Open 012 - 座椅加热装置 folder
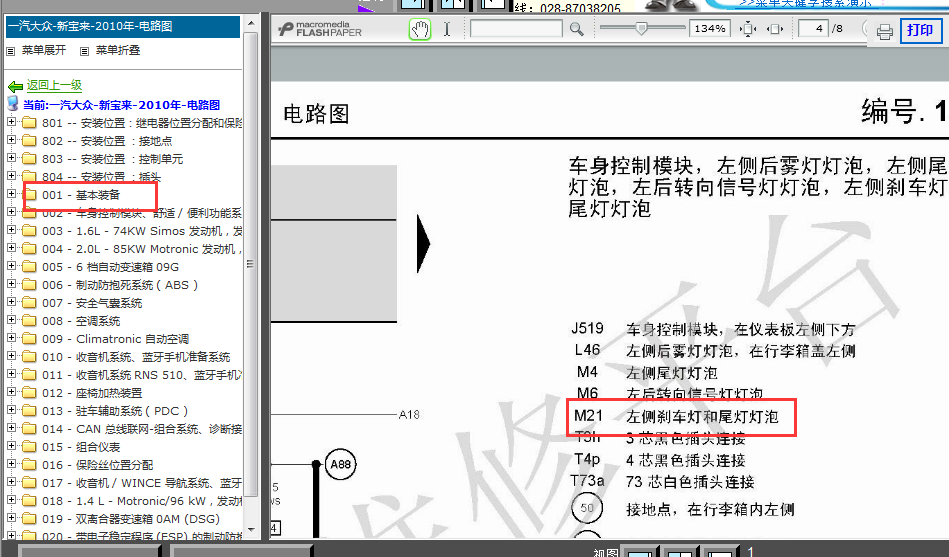949x557 pixels. [92, 393]
